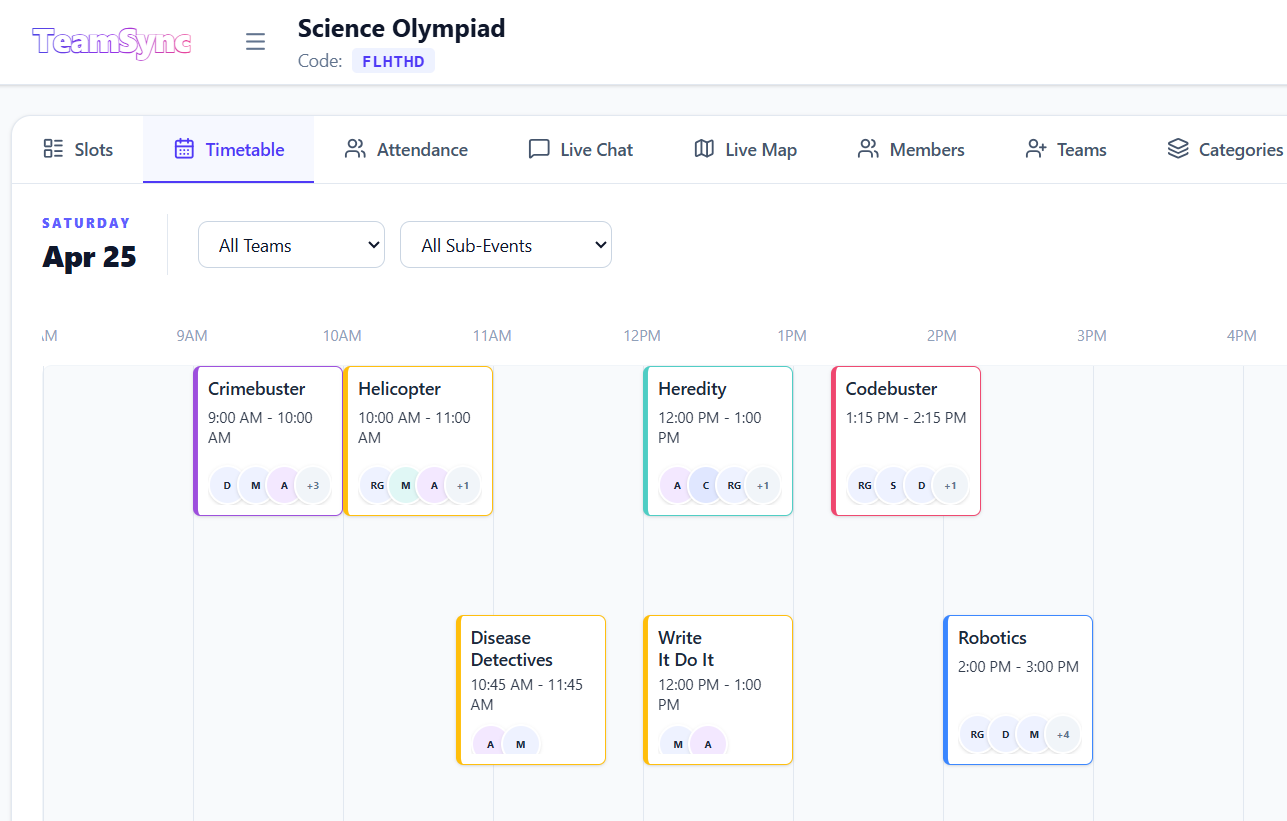Click the Timetable calendar icon
Screen dimensions: 1287x821
click(x=184, y=149)
